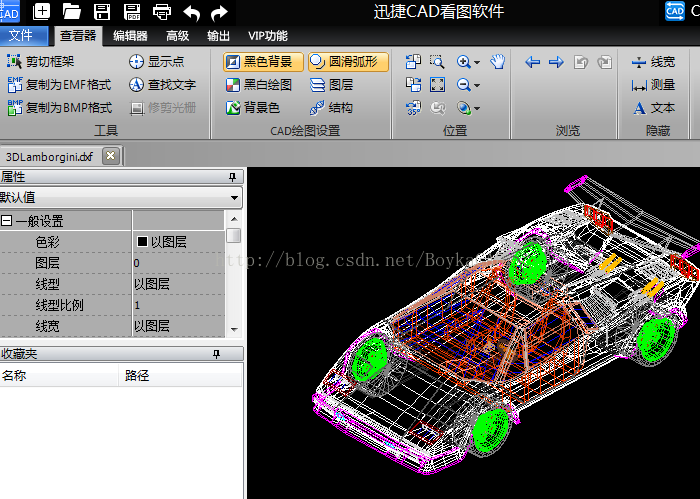Rotate view counterclockwise icon in 位置 group
Viewport: 700px width, 499px height.
413,62
